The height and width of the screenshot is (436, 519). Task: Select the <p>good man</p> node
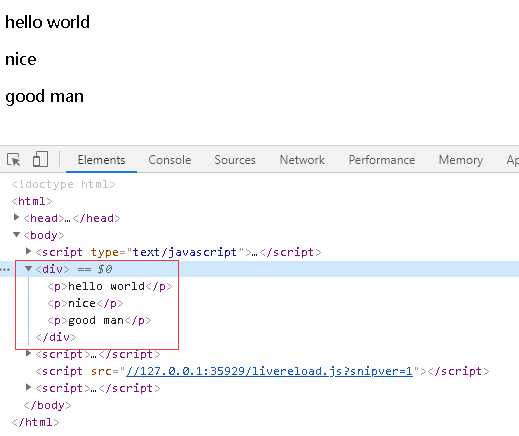tap(99, 320)
